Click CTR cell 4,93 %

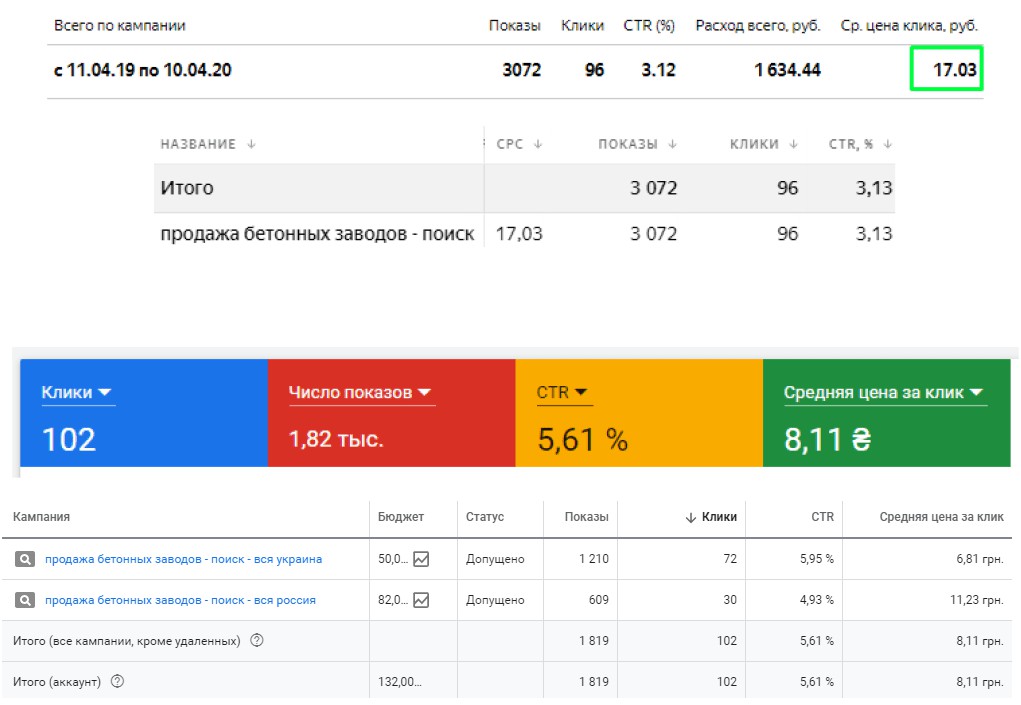point(817,600)
